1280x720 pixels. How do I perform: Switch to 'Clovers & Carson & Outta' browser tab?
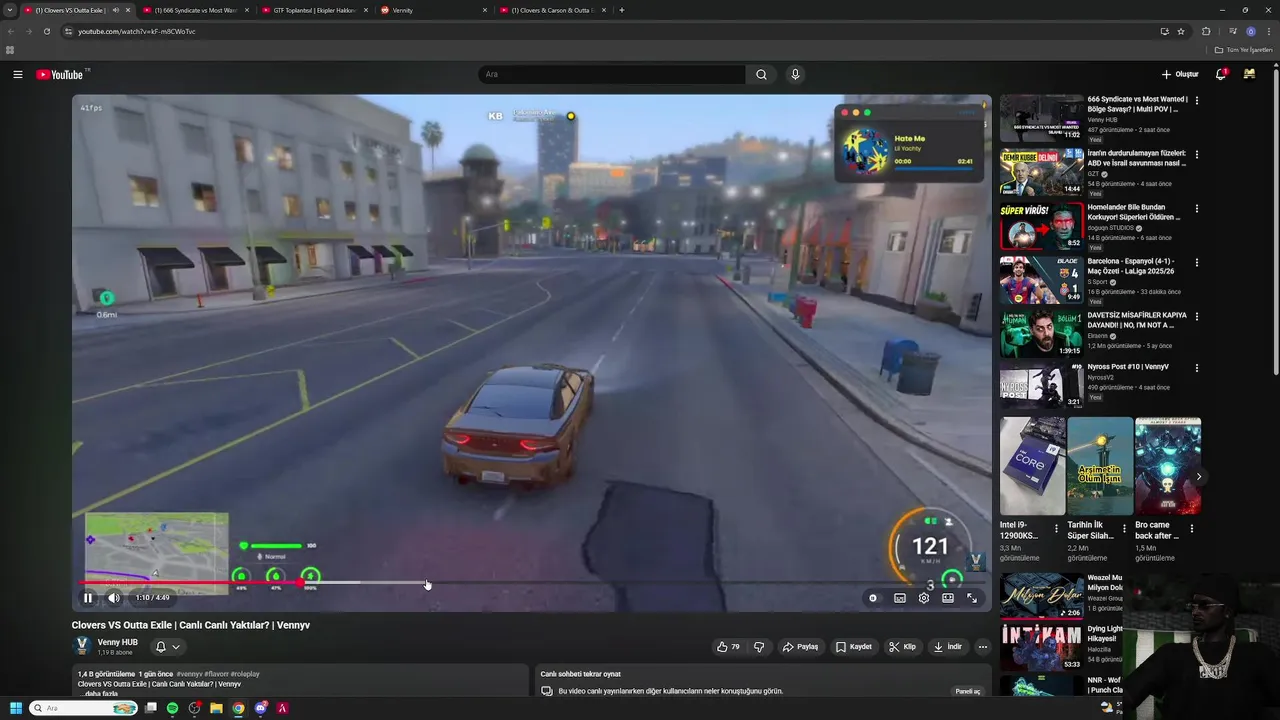tap(552, 10)
